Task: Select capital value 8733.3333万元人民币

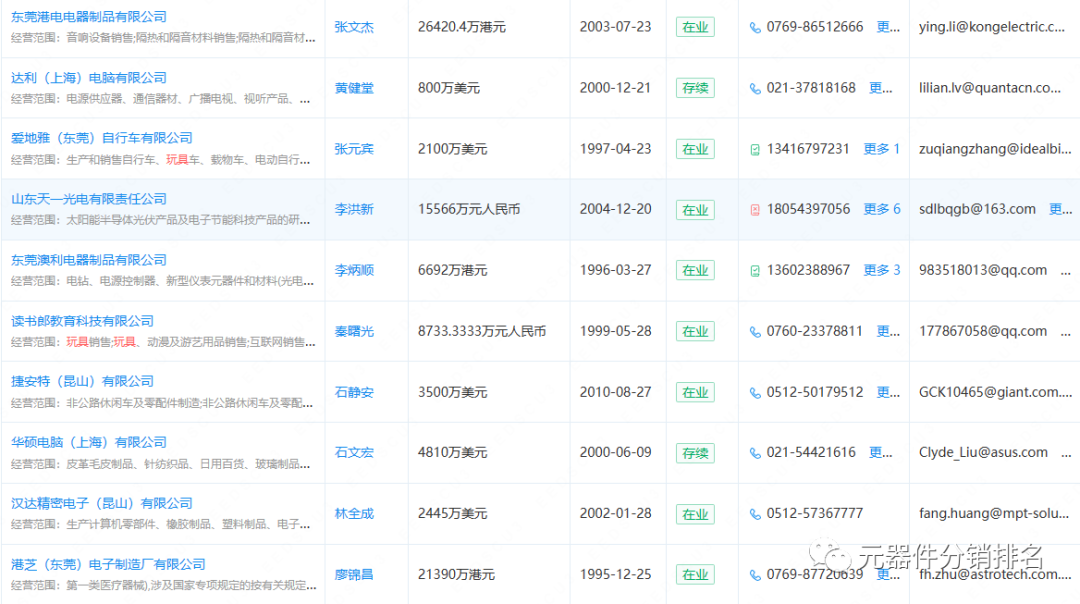Action: coord(481,331)
